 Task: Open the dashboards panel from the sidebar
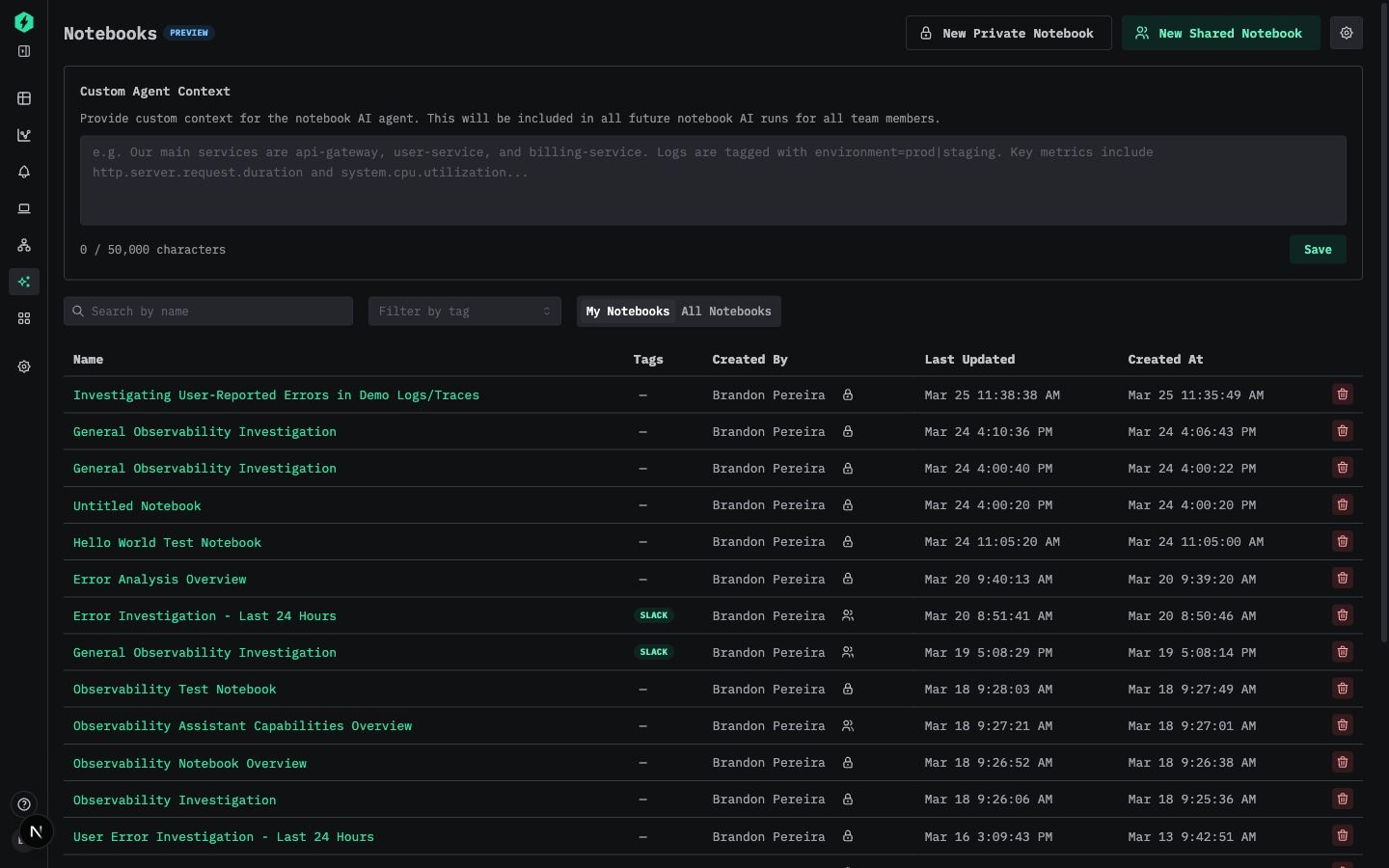tap(24, 51)
